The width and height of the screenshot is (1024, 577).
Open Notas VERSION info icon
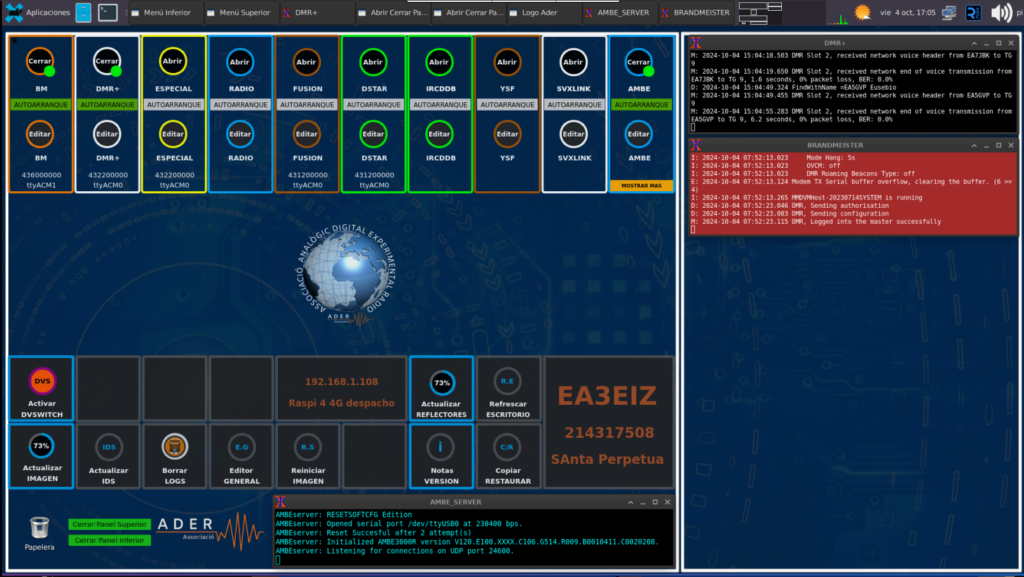tap(441, 447)
